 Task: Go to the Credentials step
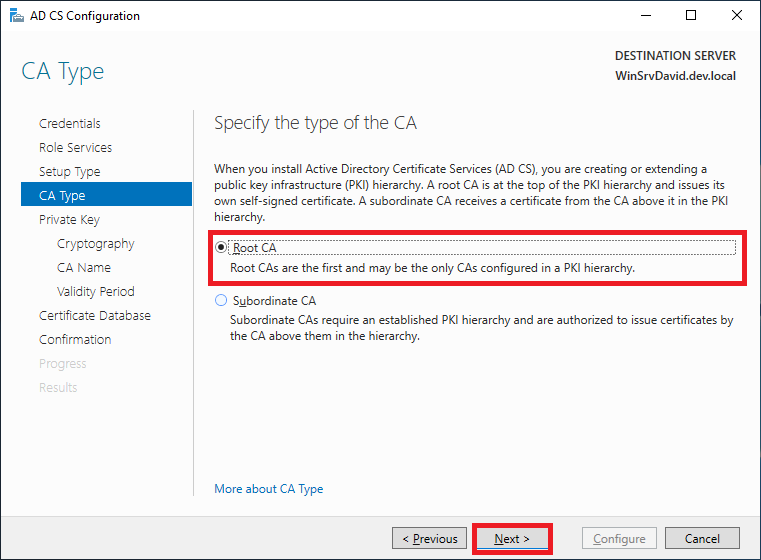click(x=70, y=124)
